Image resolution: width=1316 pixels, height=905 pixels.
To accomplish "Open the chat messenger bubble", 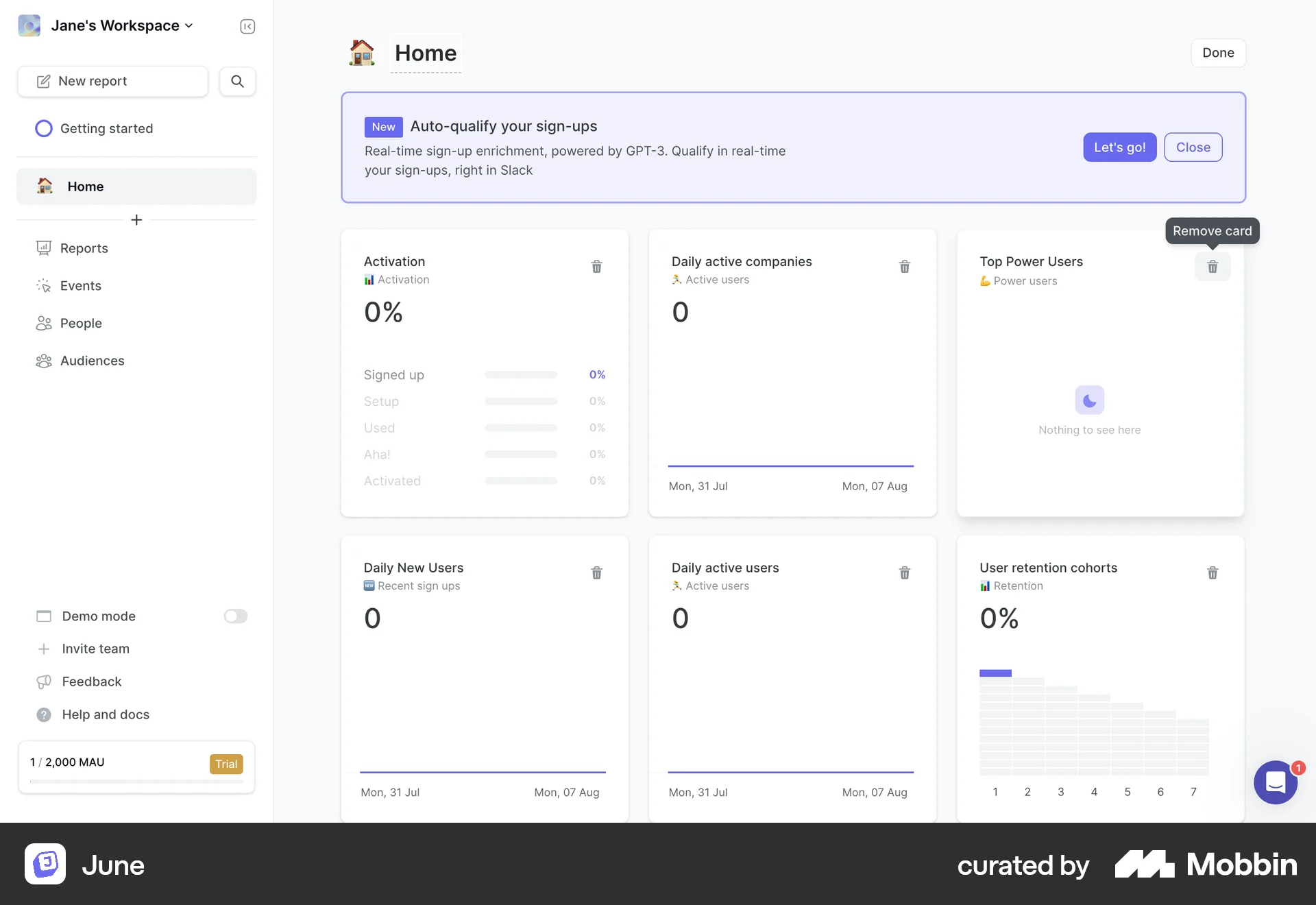I will [1275, 782].
